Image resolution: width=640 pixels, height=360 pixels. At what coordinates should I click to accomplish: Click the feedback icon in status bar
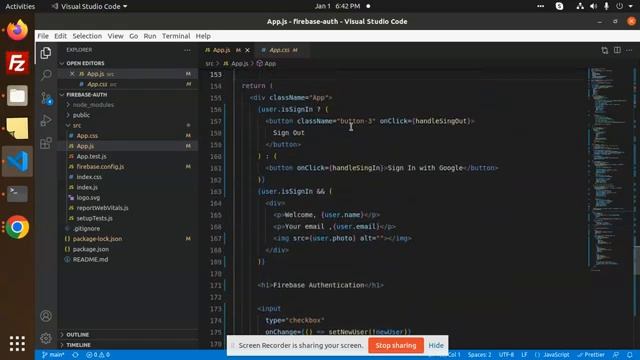(x=616, y=355)
